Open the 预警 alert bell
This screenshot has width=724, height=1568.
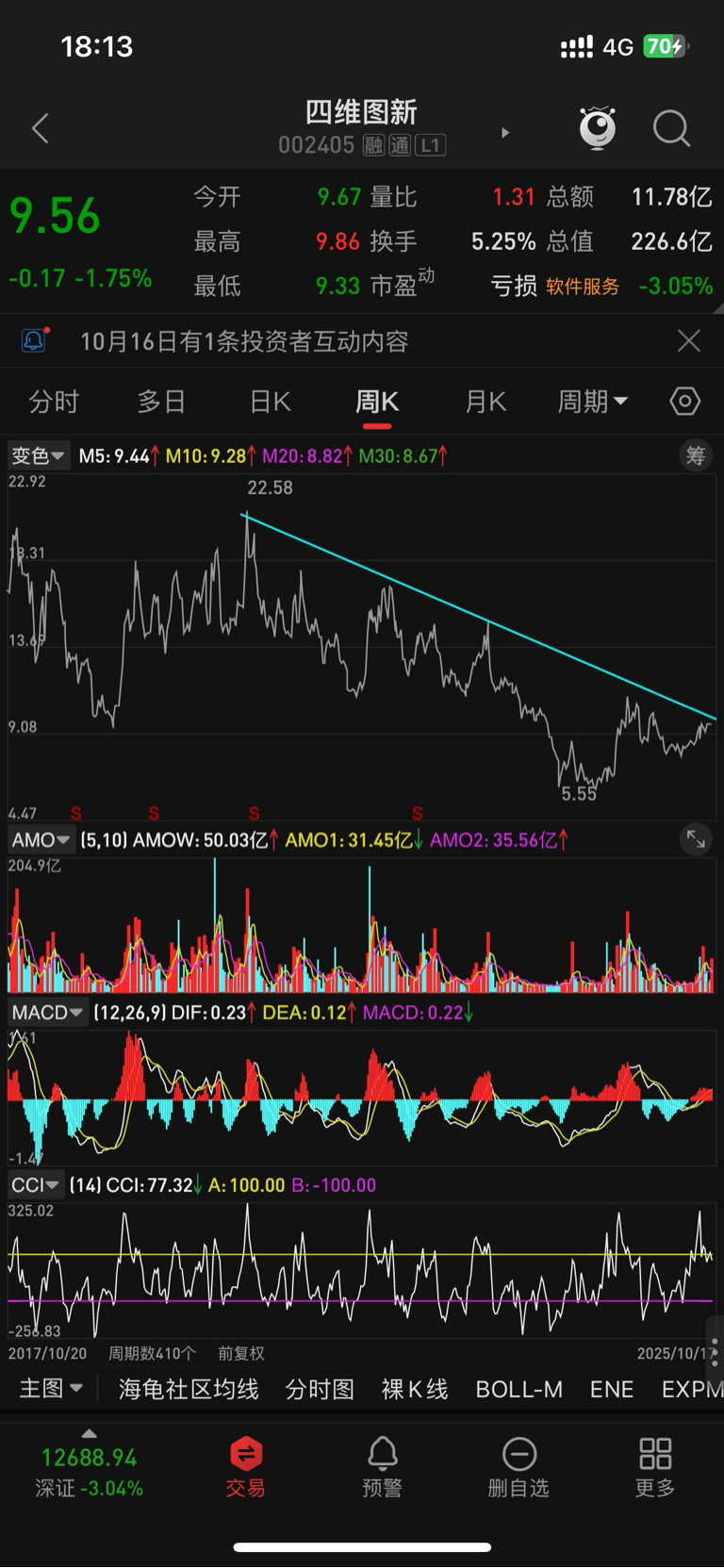[x=382, y=1467]
